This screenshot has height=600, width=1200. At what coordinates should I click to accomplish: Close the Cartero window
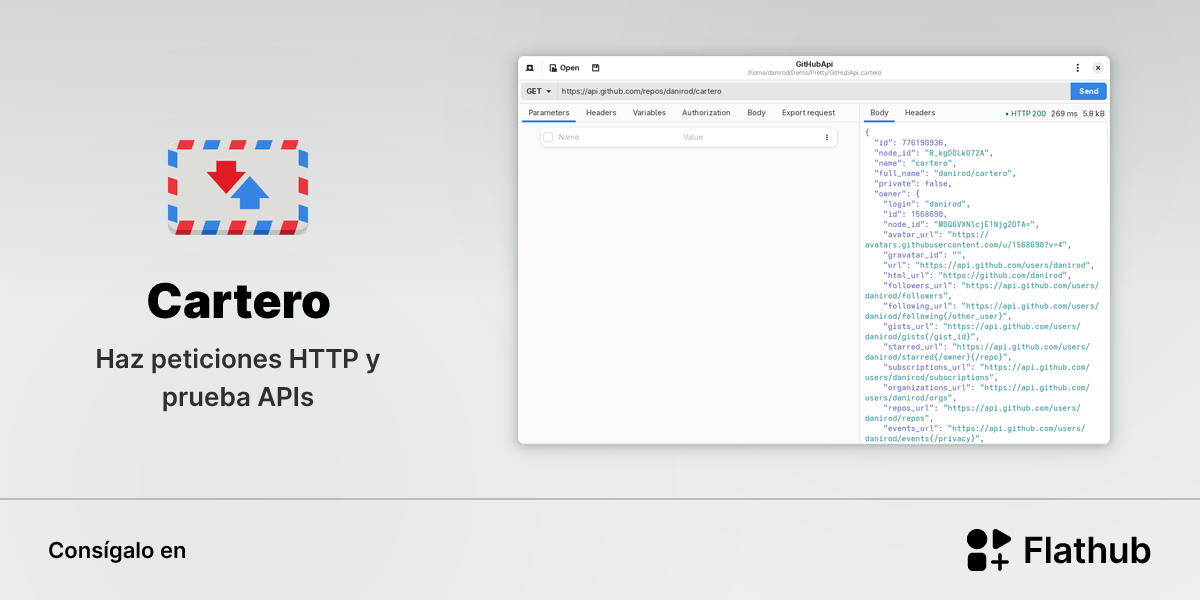[1097, 68]
